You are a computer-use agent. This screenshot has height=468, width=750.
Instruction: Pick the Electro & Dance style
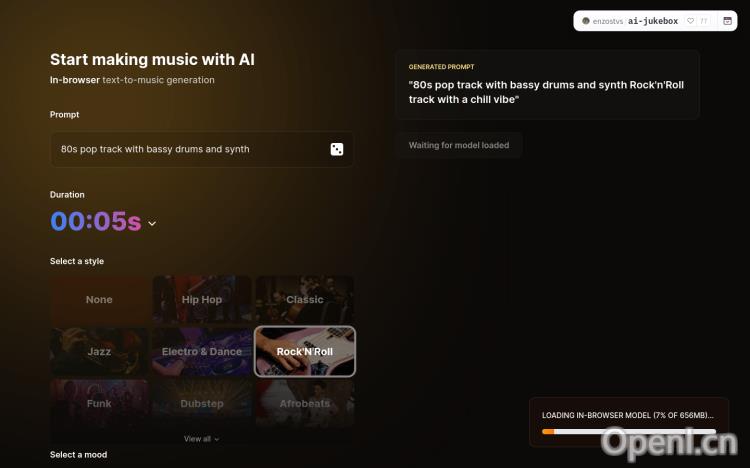[202, 352]
